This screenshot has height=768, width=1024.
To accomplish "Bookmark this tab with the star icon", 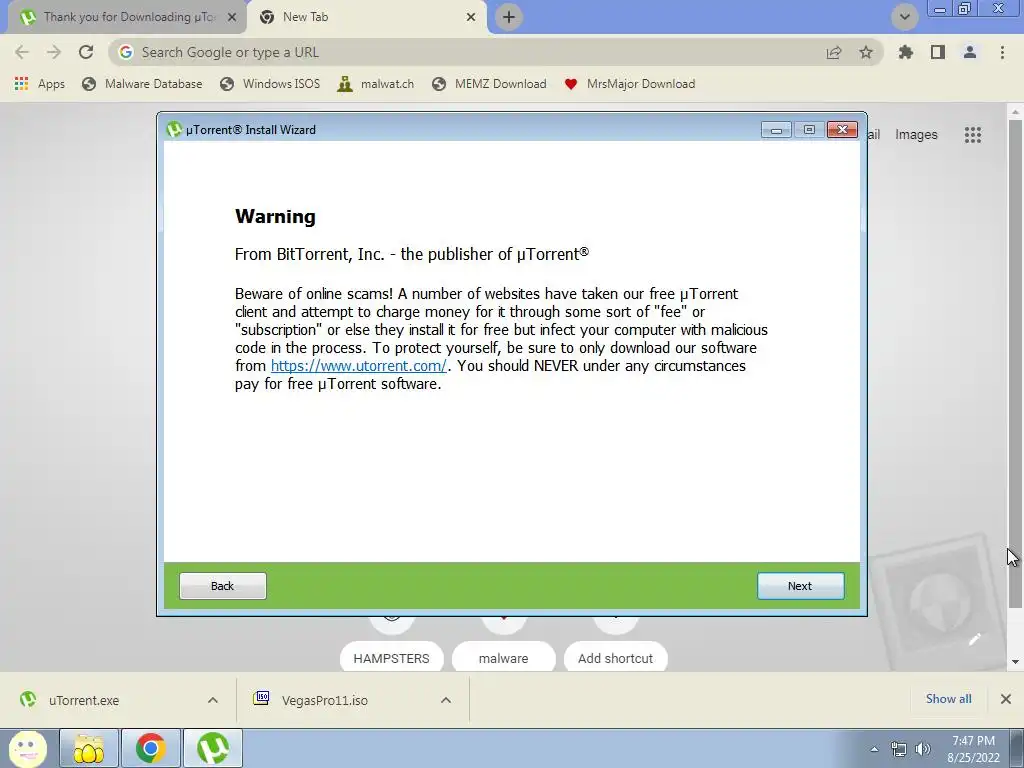I will point(866,52).
